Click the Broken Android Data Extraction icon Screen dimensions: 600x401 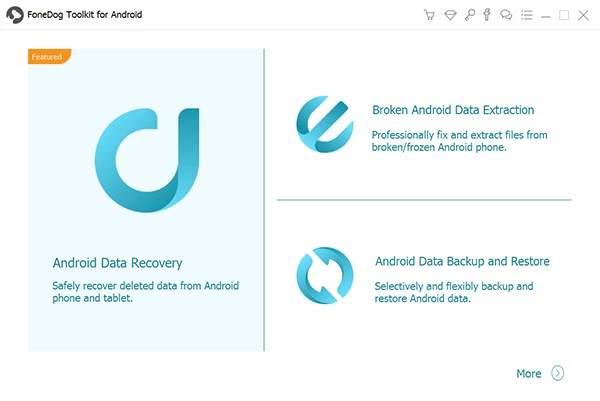(324, 124)
